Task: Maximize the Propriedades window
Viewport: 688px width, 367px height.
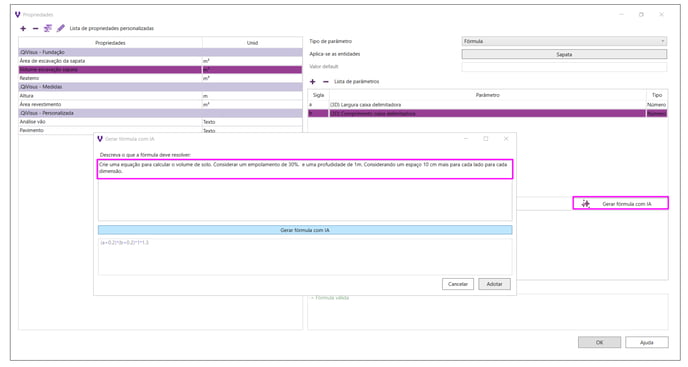Action: click(x=641, y=14)
